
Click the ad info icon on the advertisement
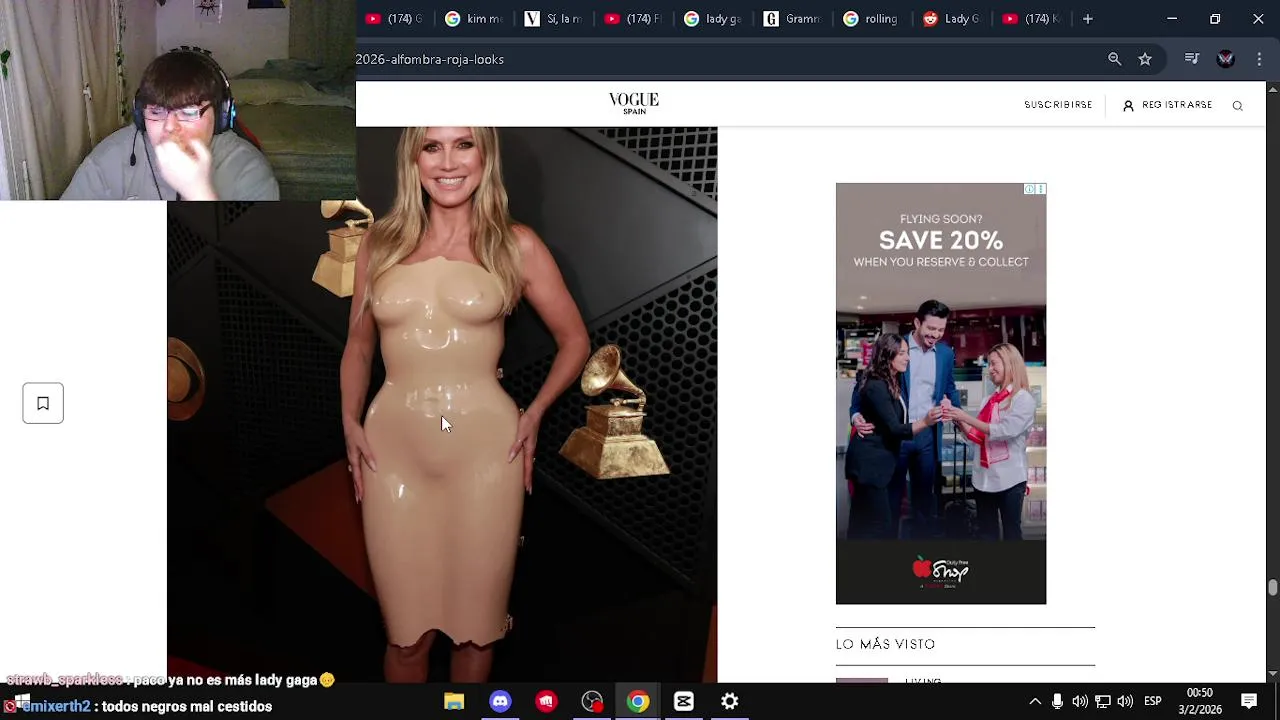(x=1029, y=189)
